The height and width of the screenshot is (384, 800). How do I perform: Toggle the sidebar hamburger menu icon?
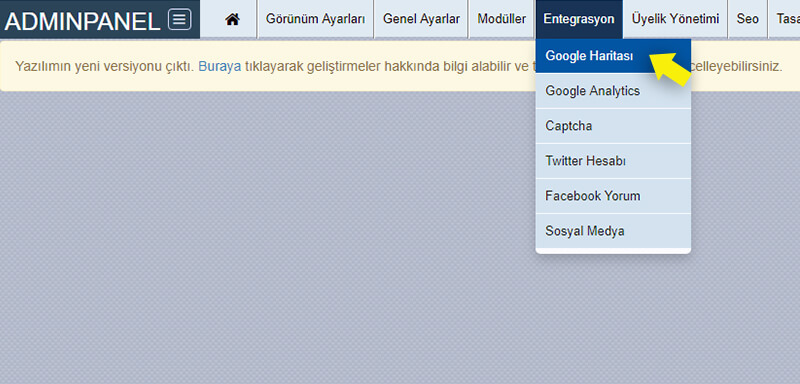click(x=180, y=19)
